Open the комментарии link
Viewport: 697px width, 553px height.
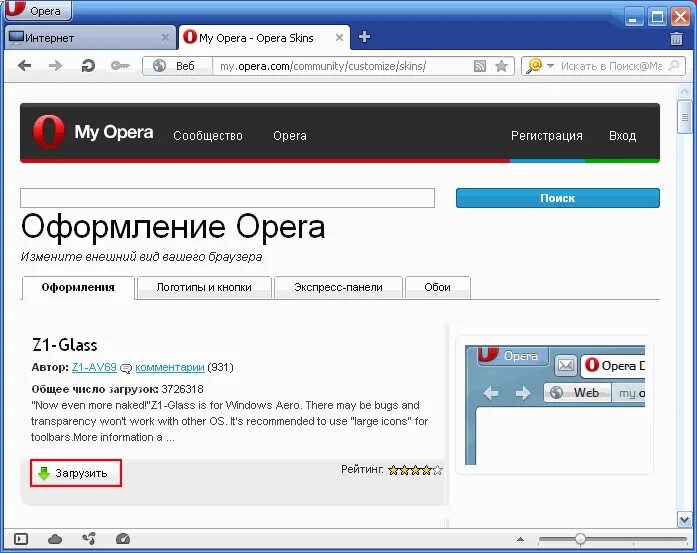pyautogui.click(x=170, y=368)
